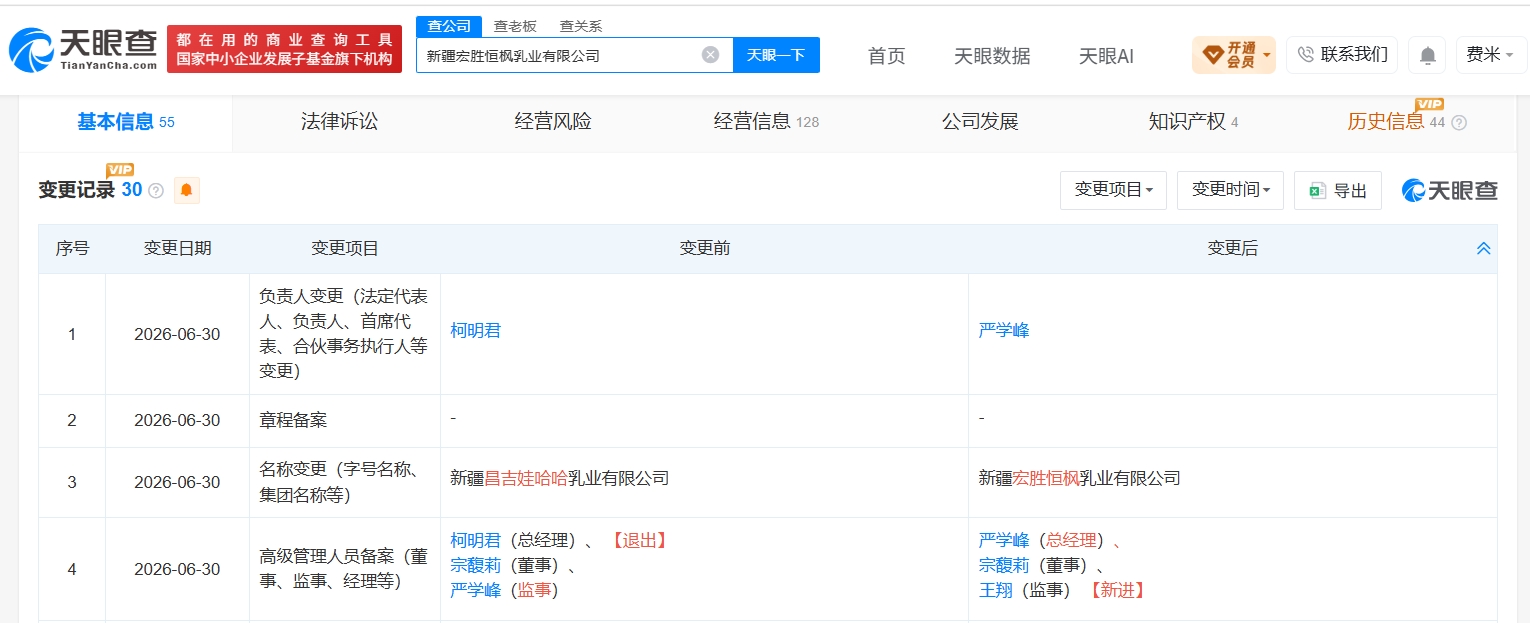
Task: Open notifications bell icon in header
Action: tap(1427, 55)
